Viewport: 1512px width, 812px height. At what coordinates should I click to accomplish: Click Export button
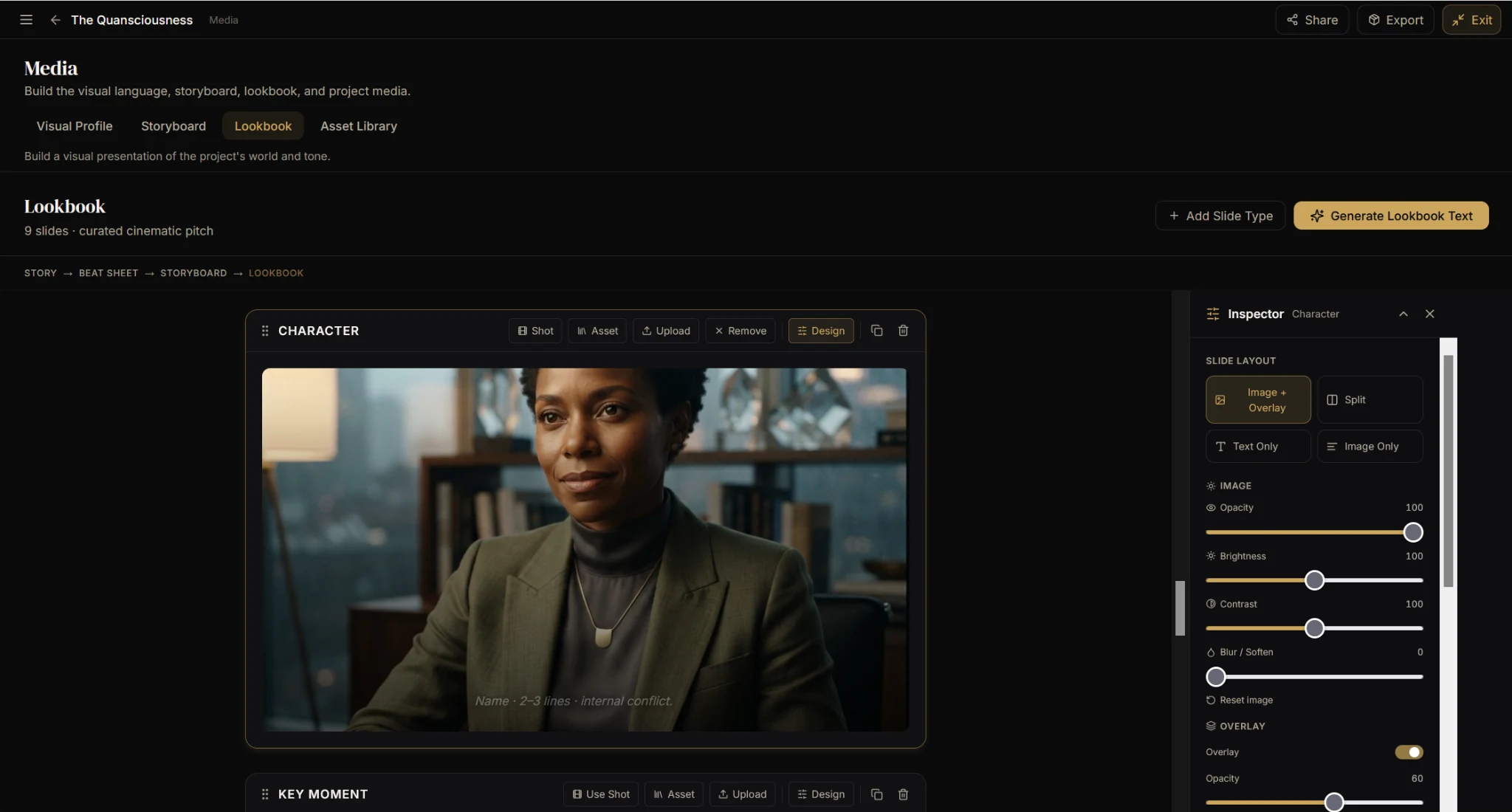click(x=1395, y=20)
